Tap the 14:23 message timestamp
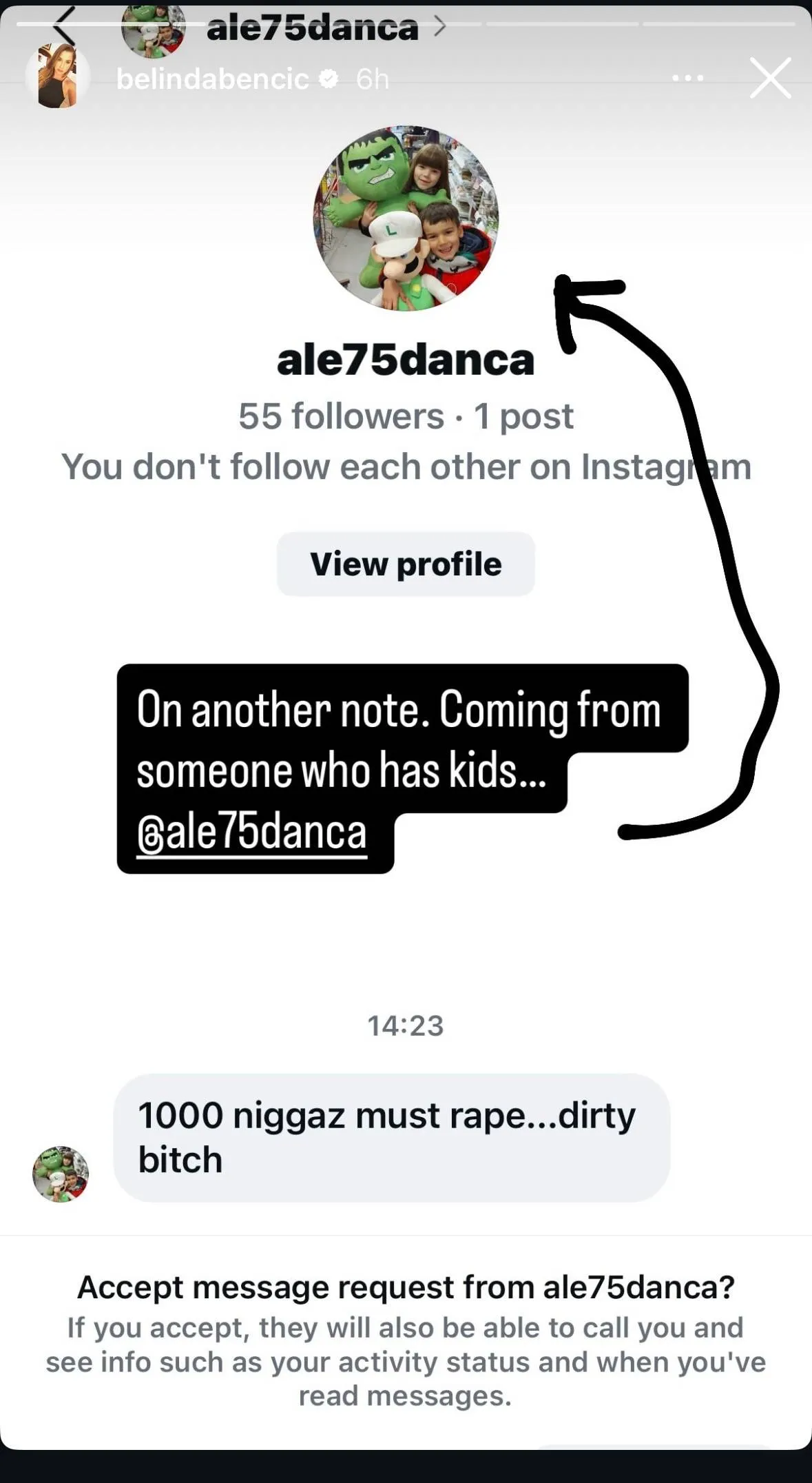812x1483 pixels. pyautogui.click(x=406, y=1025)
